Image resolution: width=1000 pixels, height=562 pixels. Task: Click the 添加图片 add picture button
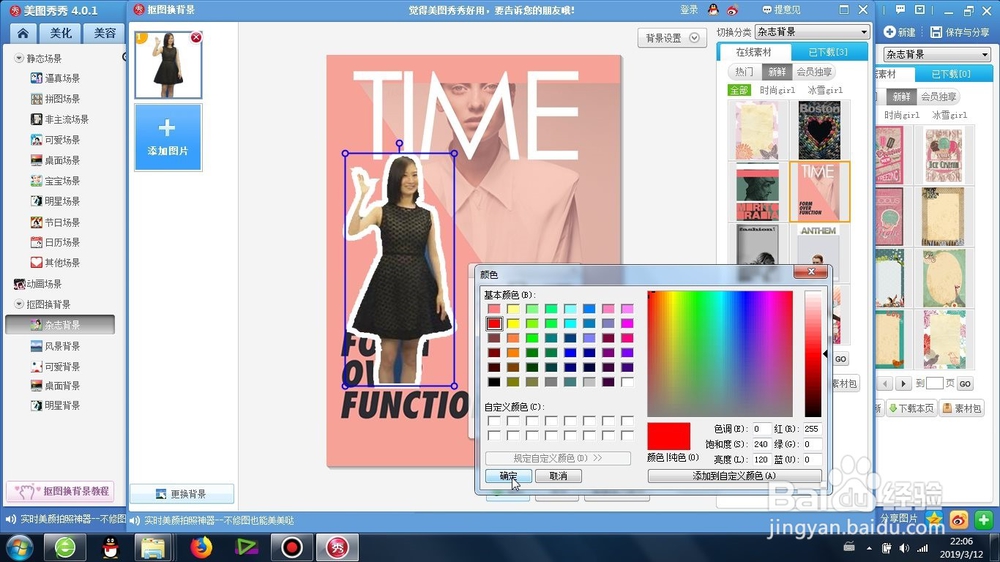click(x=168, y=138)
